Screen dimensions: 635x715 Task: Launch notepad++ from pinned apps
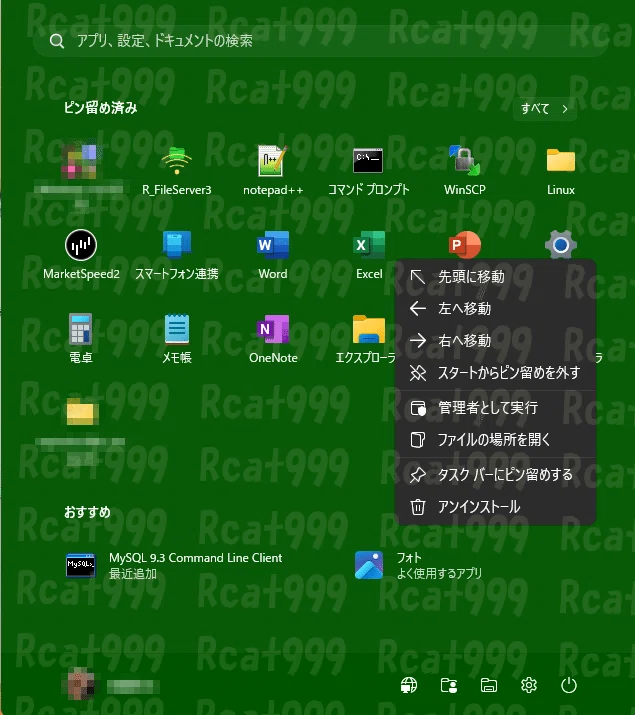(273, 171)
